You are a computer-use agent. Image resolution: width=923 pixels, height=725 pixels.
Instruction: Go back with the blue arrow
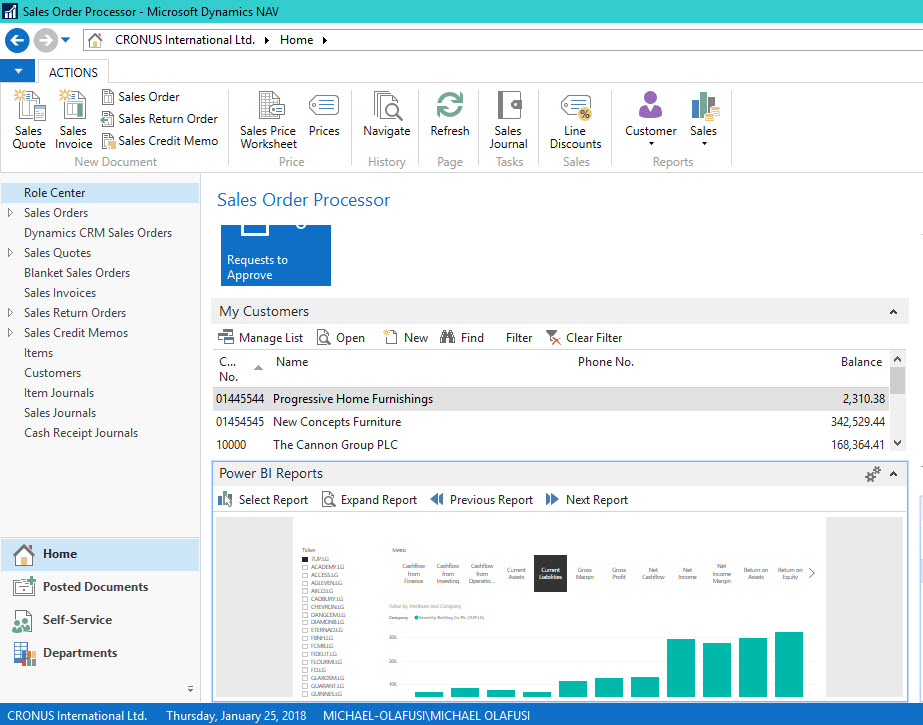pos(18,40)
